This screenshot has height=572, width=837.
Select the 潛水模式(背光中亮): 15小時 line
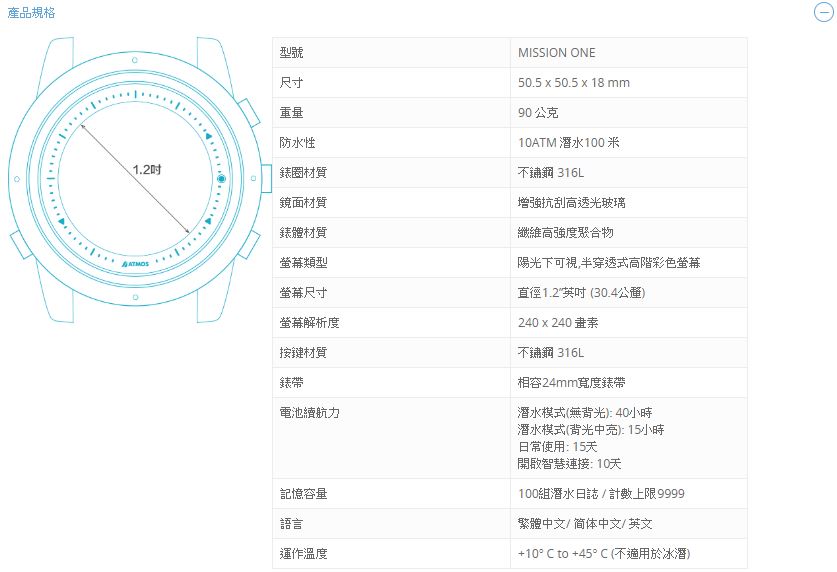pos(591,429)
